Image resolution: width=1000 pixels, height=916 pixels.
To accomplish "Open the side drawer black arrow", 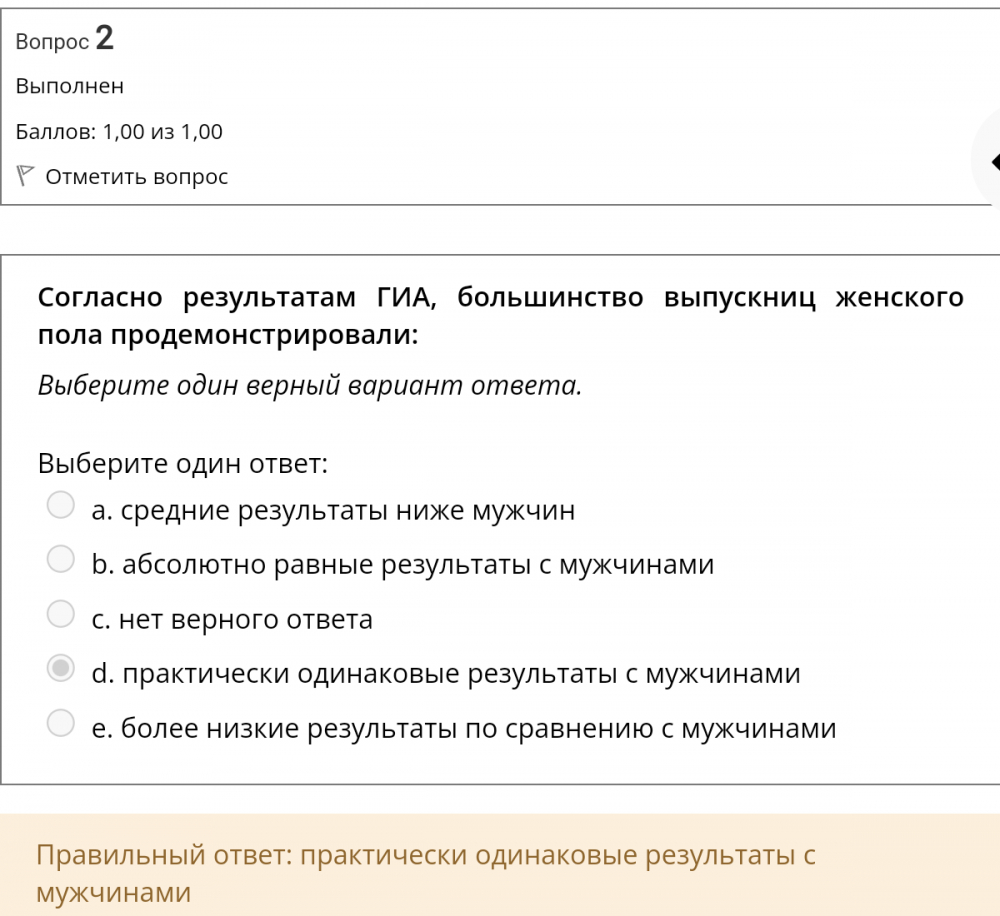I will click(993, 161).
